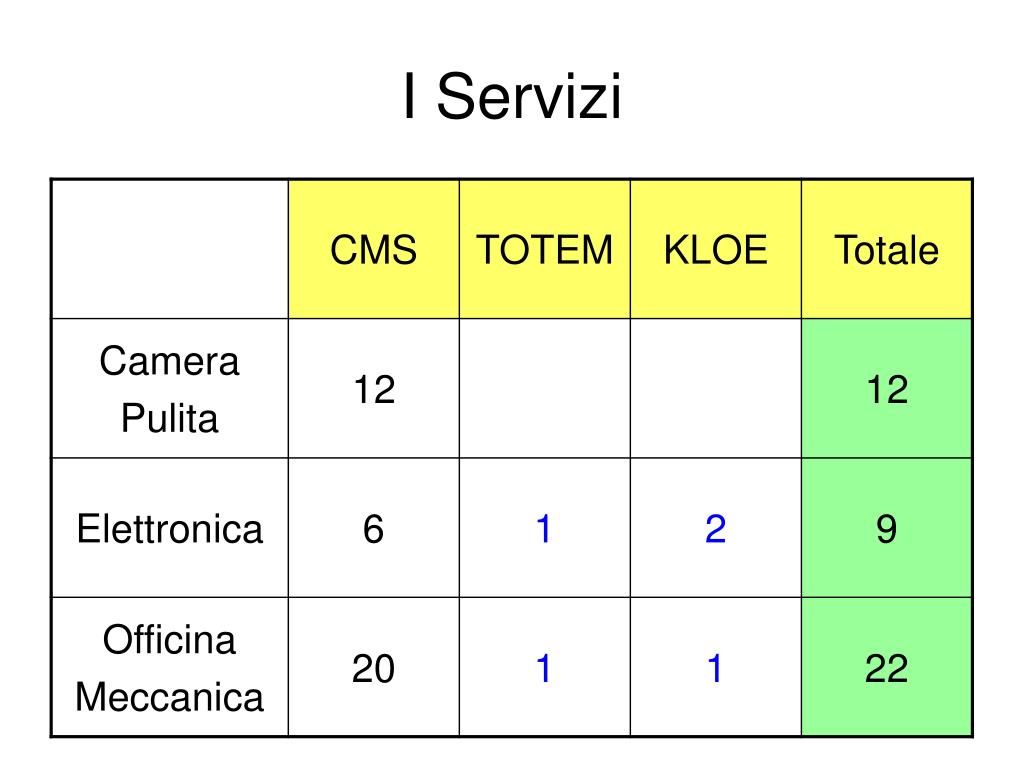Select the TOTEM column header
1024x768 pixels.
pyautogui.click(x=545, y=249)
